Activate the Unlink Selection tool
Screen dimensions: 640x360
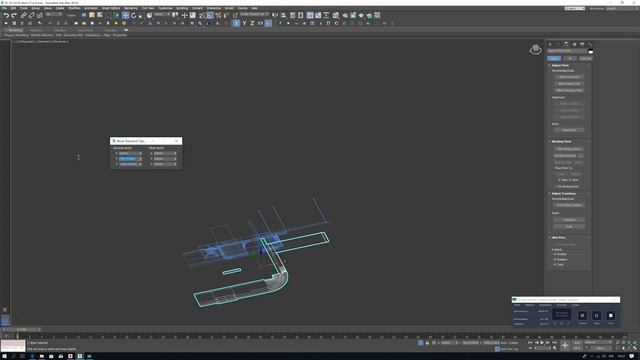(31, 16)
